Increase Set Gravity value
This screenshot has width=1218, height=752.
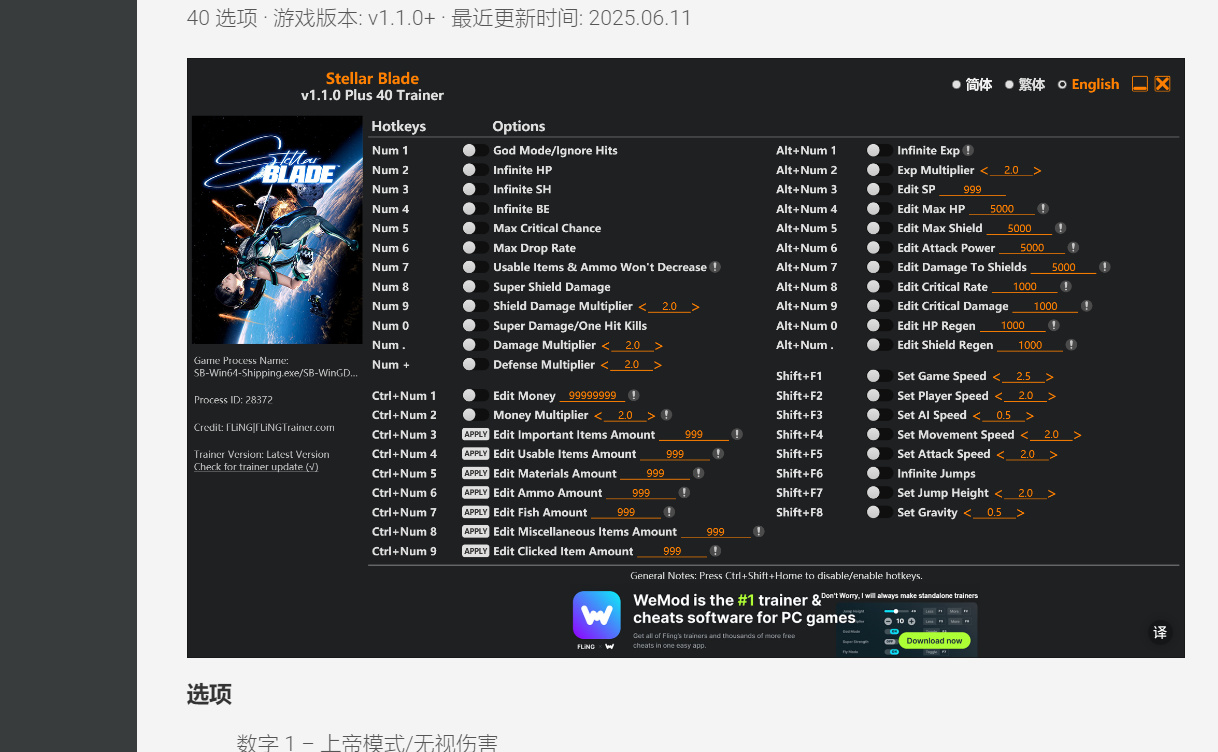coord(1021,513)
